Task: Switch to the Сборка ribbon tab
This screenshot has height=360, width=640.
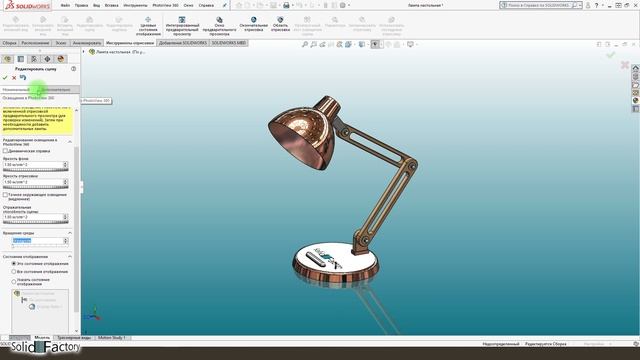Action: click(x=9, y=43)
